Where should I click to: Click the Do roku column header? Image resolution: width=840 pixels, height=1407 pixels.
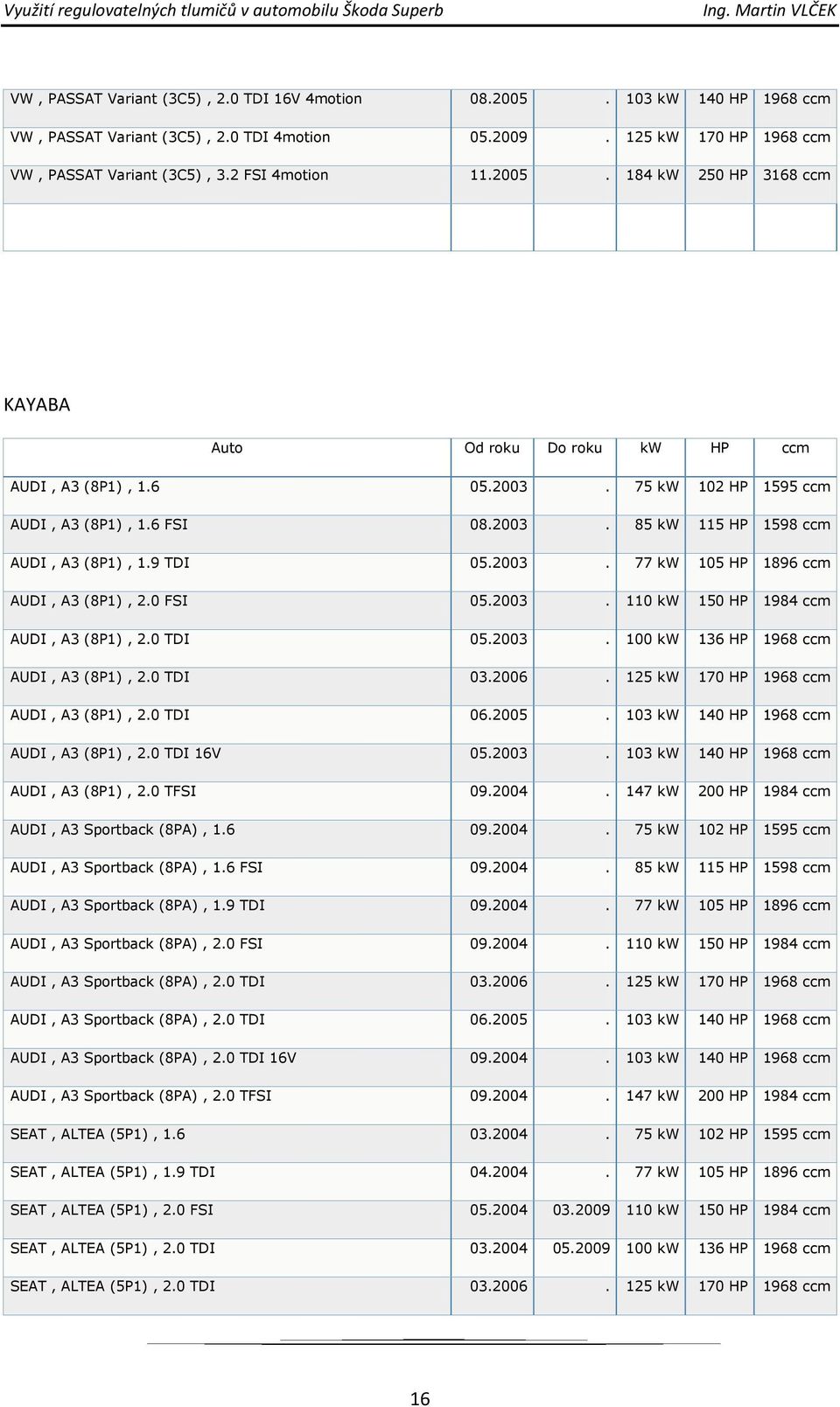click(x=575, y=448)
